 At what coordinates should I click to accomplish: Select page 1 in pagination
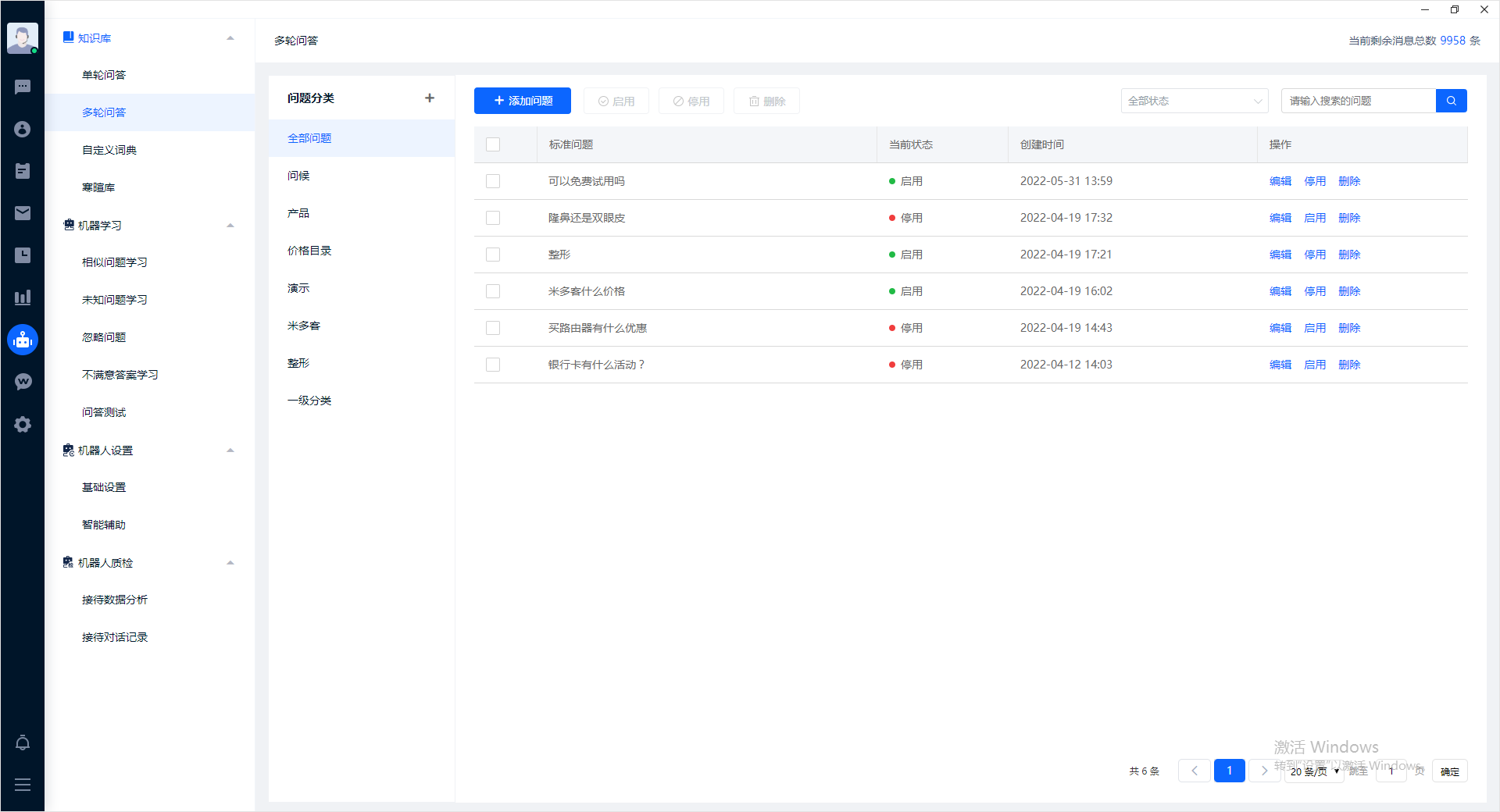pyautogui.click(x=1230, y=771)
